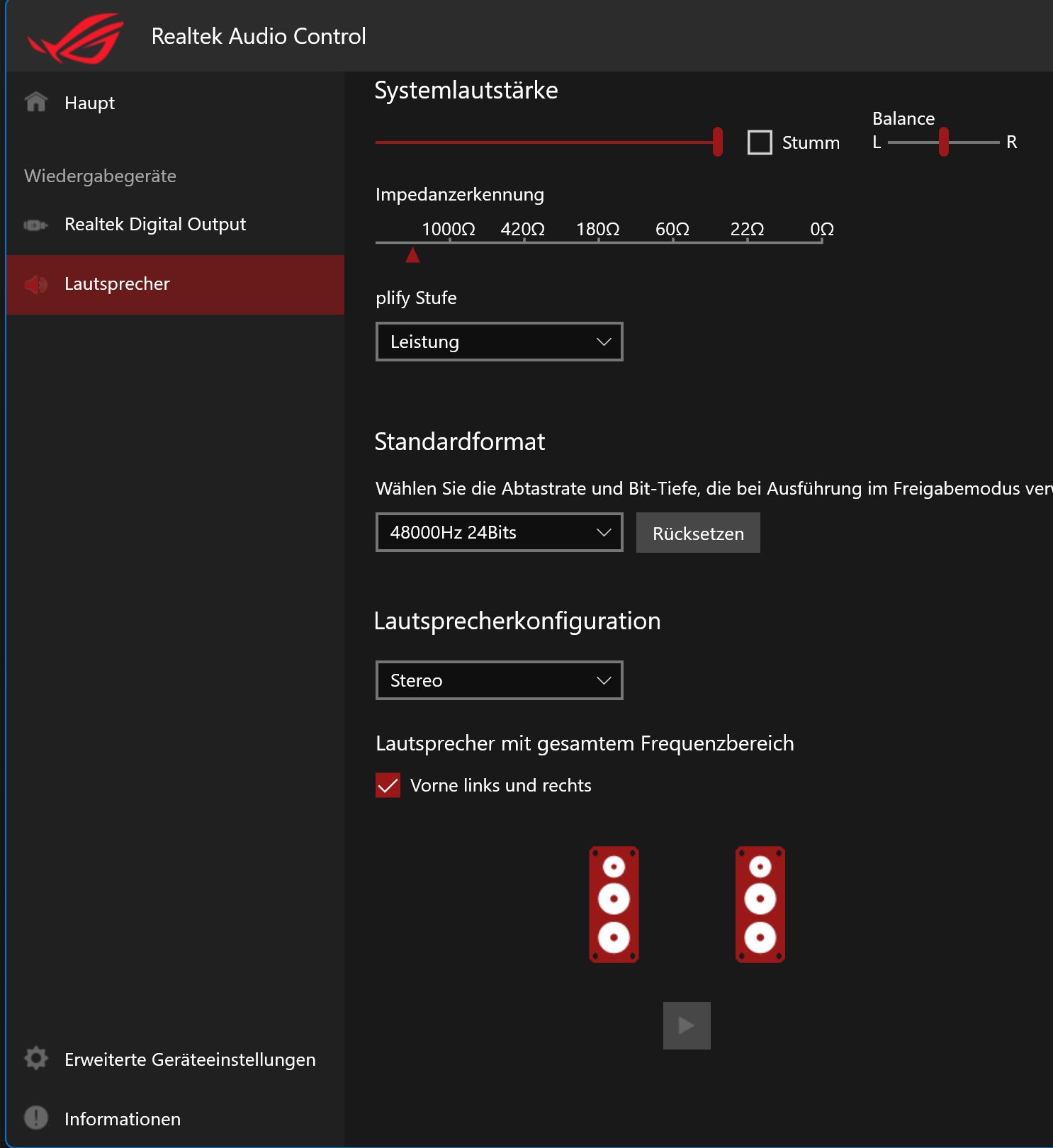This screenshot has height=1148, width=1053.
Task: Click the Systemlautstärke volume slider handle
Action: point(718,142)
